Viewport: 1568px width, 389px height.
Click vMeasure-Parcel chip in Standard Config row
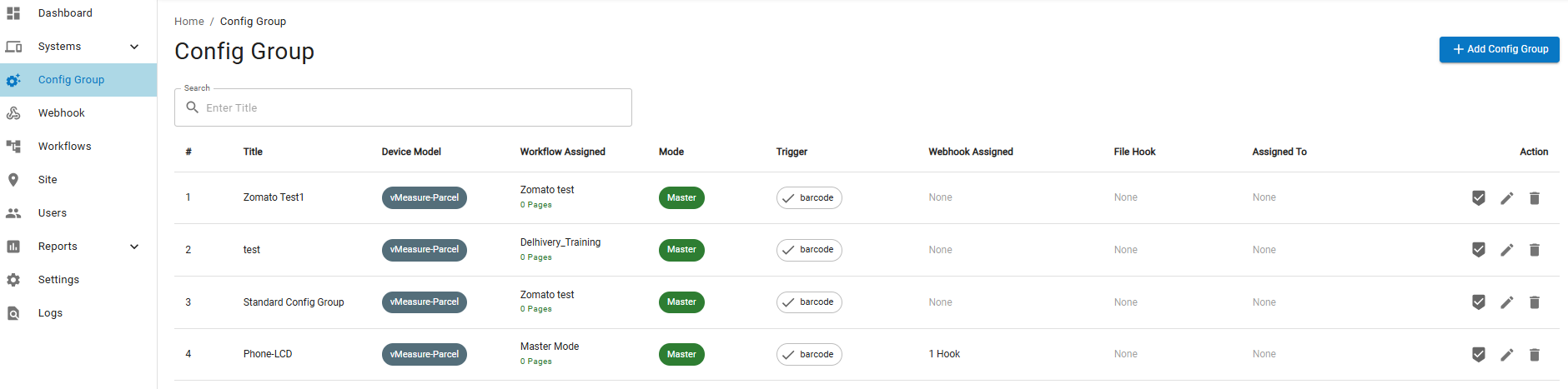(424, 302)
